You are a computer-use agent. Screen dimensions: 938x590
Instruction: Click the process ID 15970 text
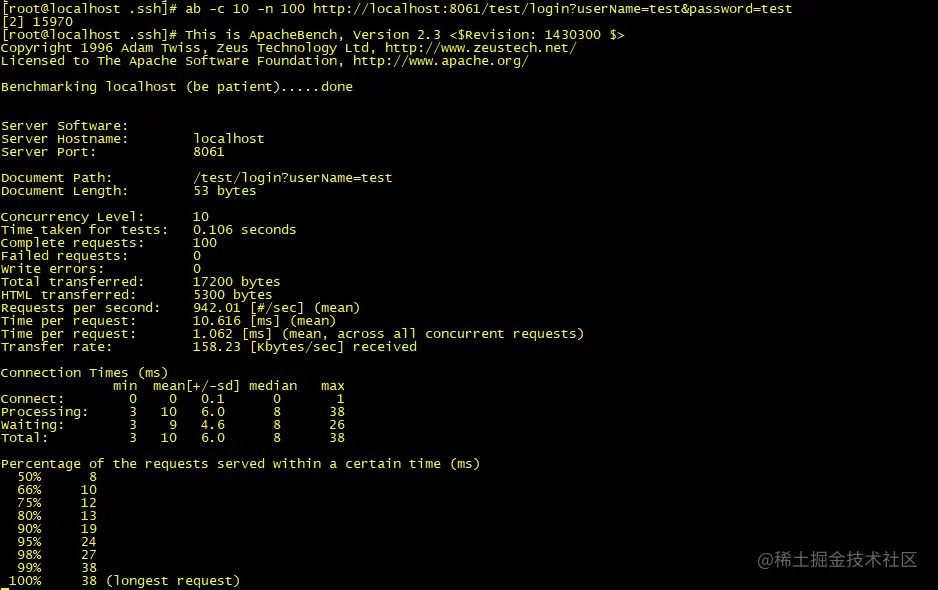[x=53, y=22]
